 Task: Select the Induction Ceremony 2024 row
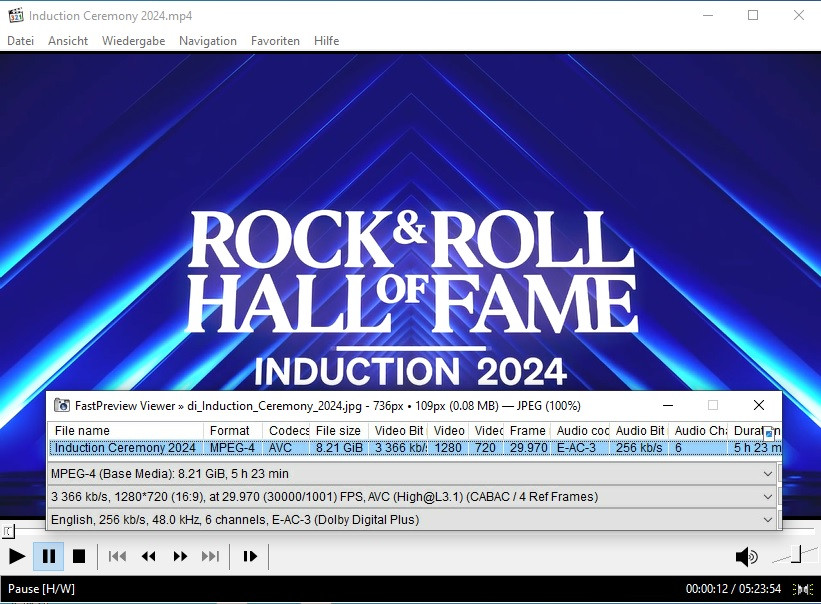(125, 448)
